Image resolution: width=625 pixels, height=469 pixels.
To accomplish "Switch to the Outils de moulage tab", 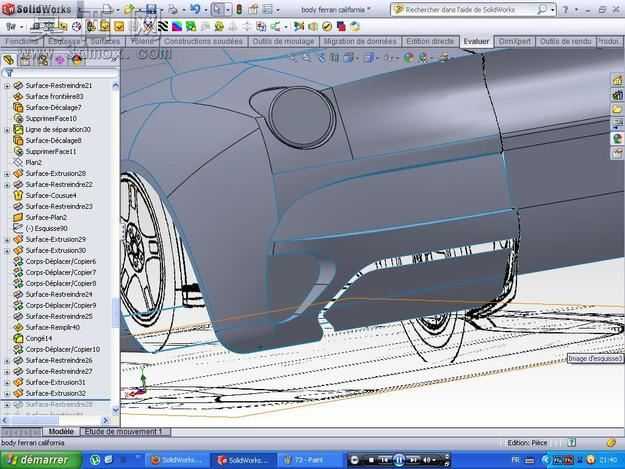I will point(283,41).
